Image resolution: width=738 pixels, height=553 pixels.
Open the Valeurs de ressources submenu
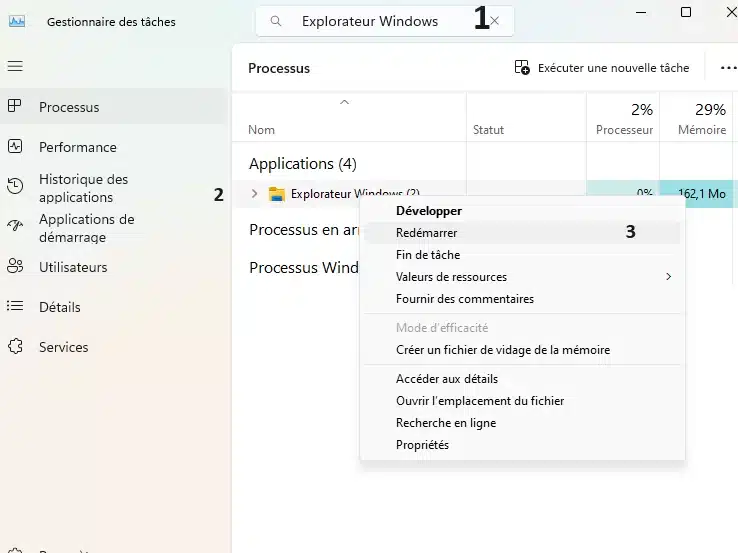pos(522,277)
